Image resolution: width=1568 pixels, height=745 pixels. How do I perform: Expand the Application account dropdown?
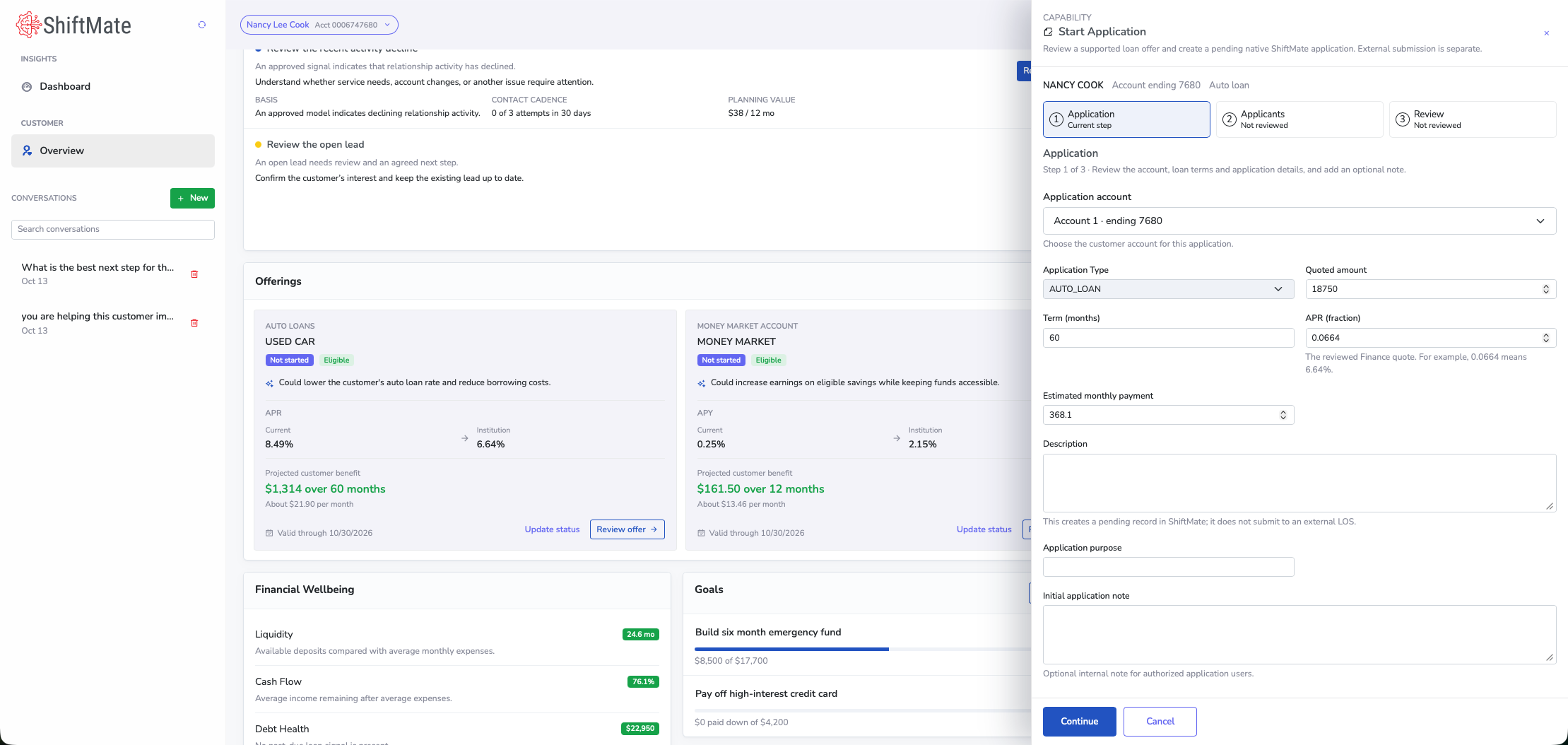(1299, 221)
